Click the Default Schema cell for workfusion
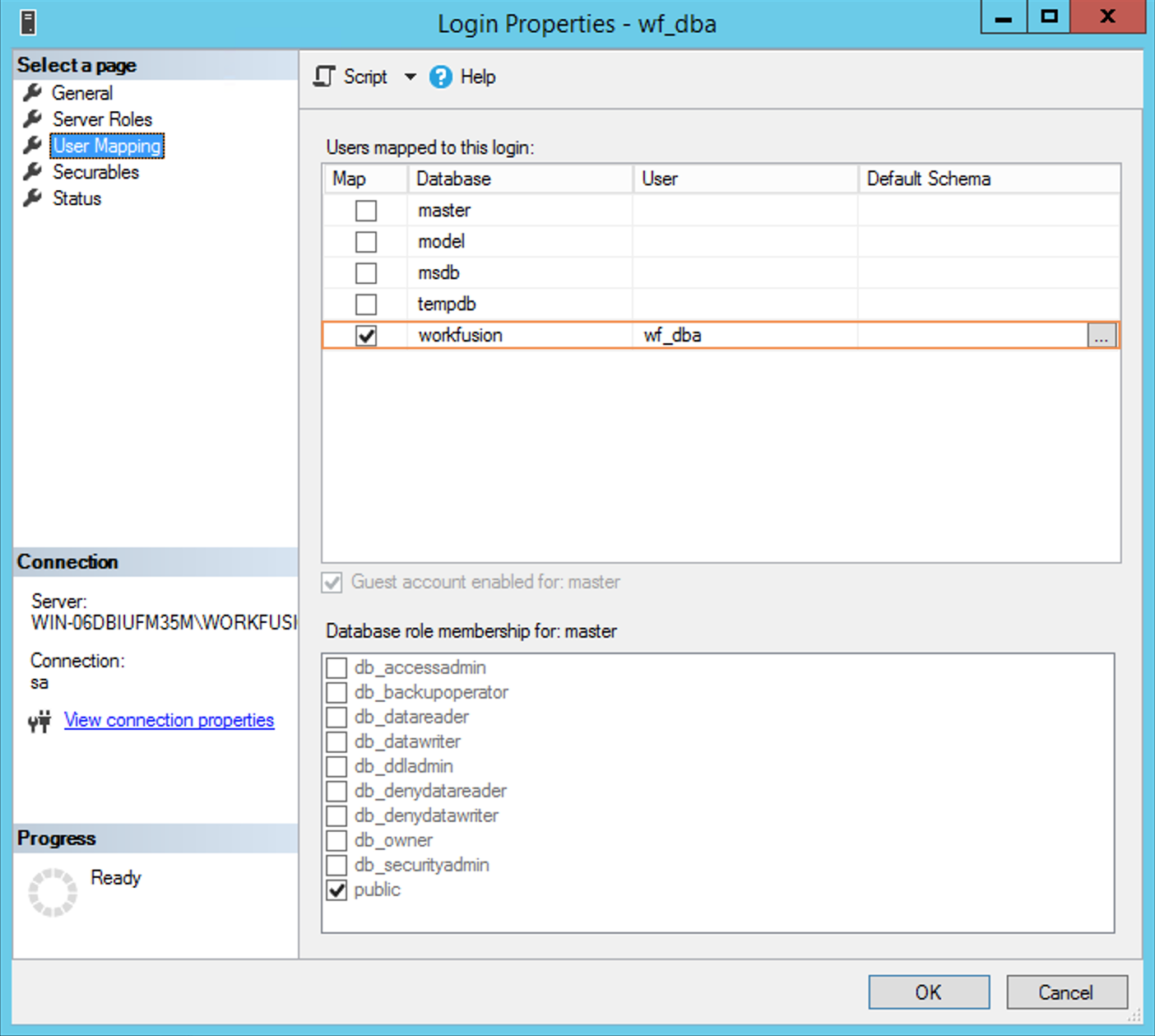The height and width of the screenshot is (1036, 1155). (972, 336)
